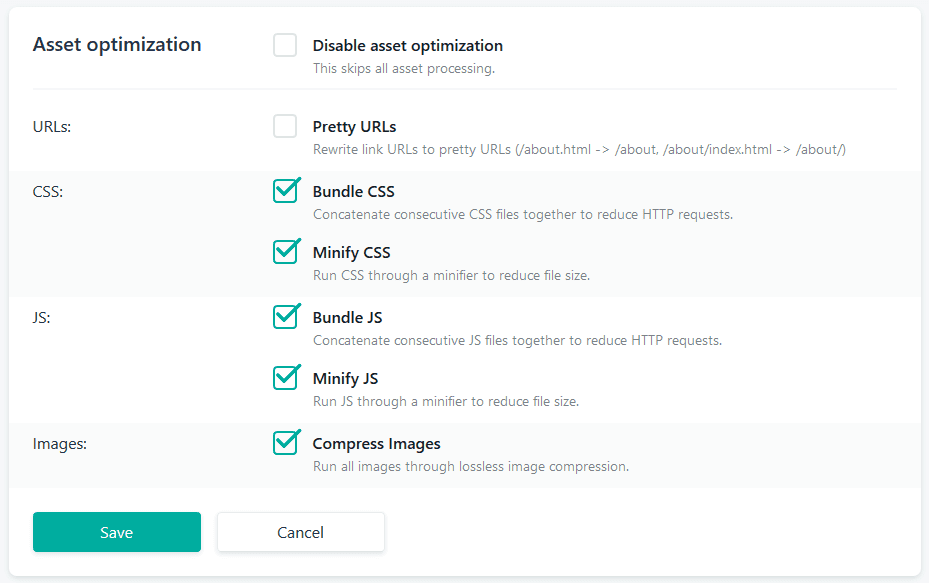Viewport: 929px width, 583px height.
Task: Check the Disable asset optimization checkbox
Action: pyautogui.click(x=285, y=46)
